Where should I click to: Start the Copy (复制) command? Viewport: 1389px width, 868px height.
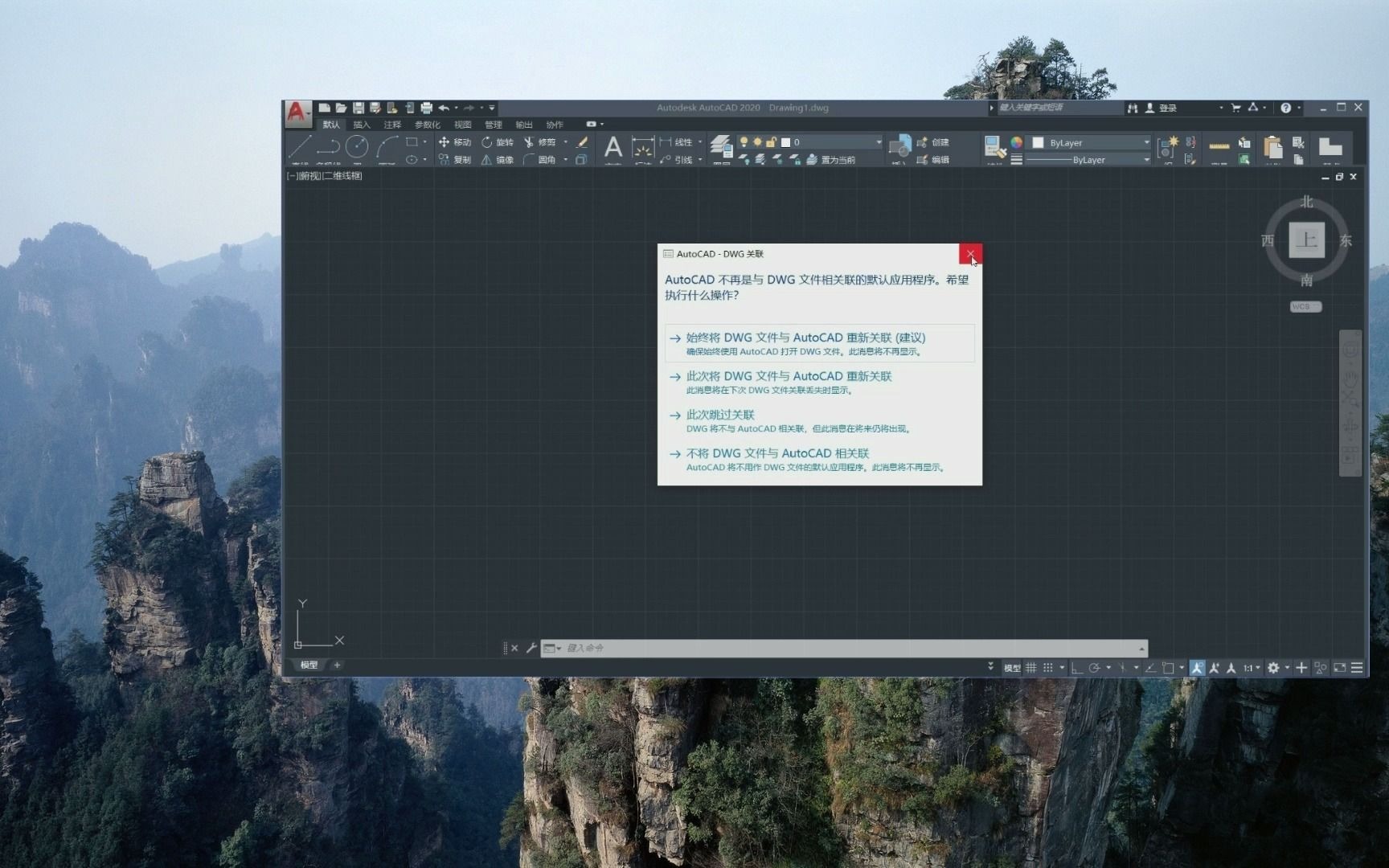pos(459,159)
